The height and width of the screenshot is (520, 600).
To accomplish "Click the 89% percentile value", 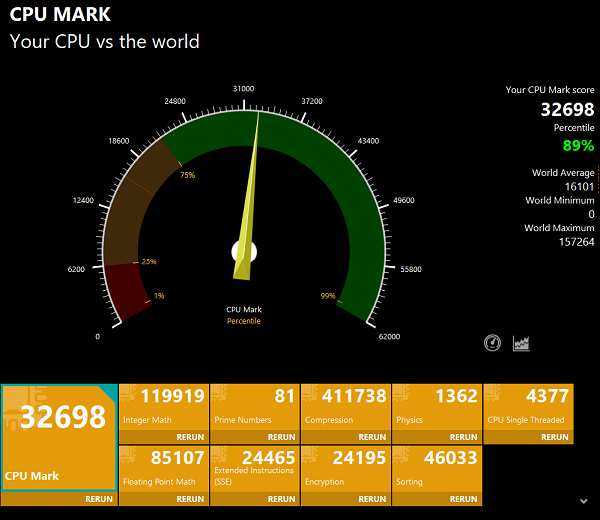I will click(578, 145).
